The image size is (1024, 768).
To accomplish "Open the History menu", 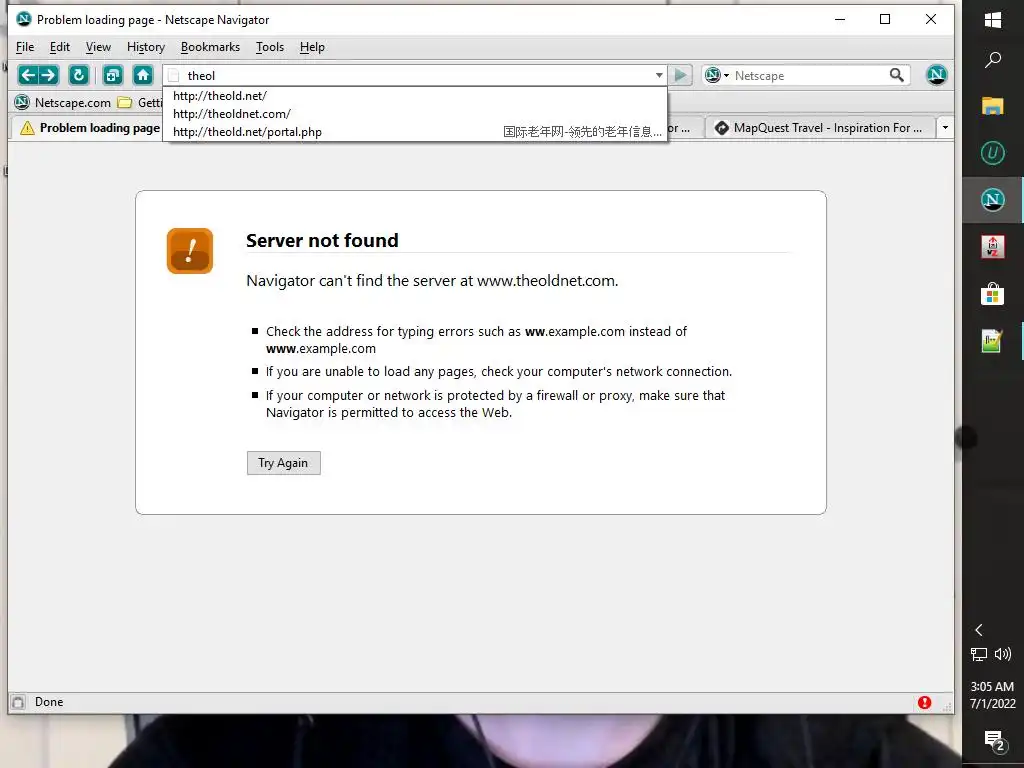I will tap(146, 47).
